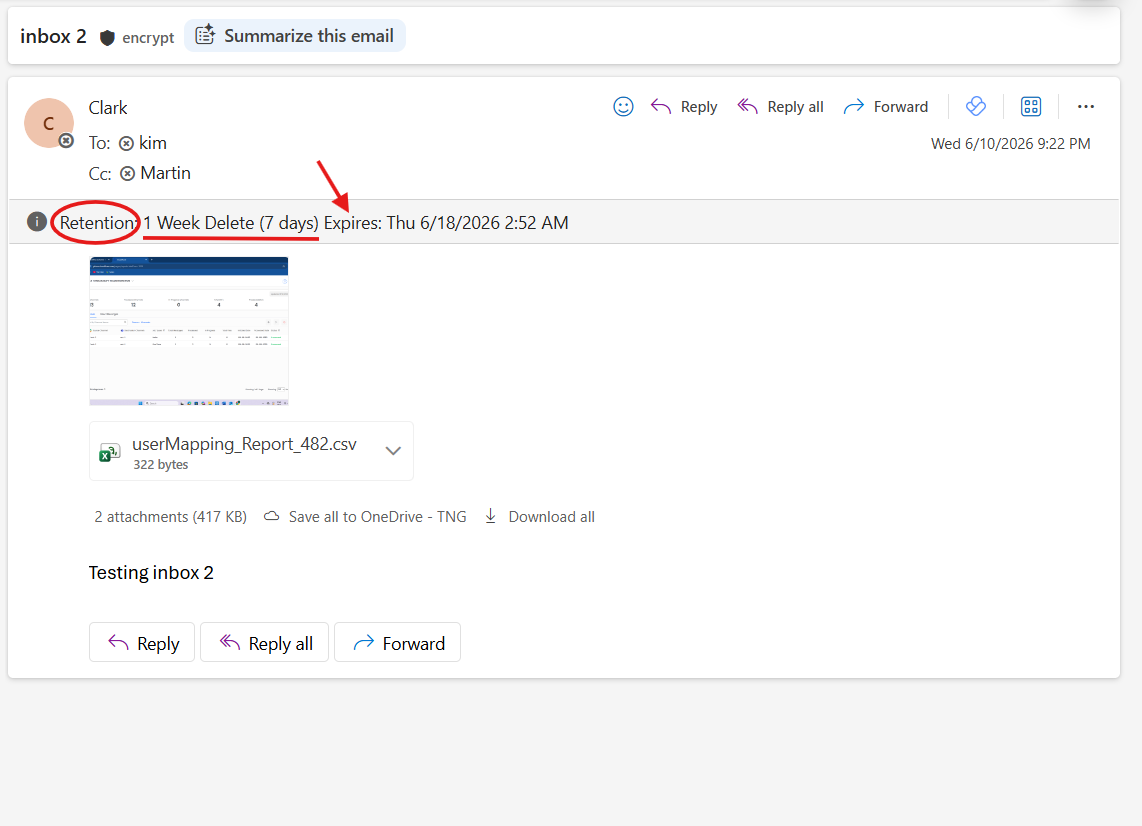
Task: Click the encrypt shield icon
Action: 107,38
